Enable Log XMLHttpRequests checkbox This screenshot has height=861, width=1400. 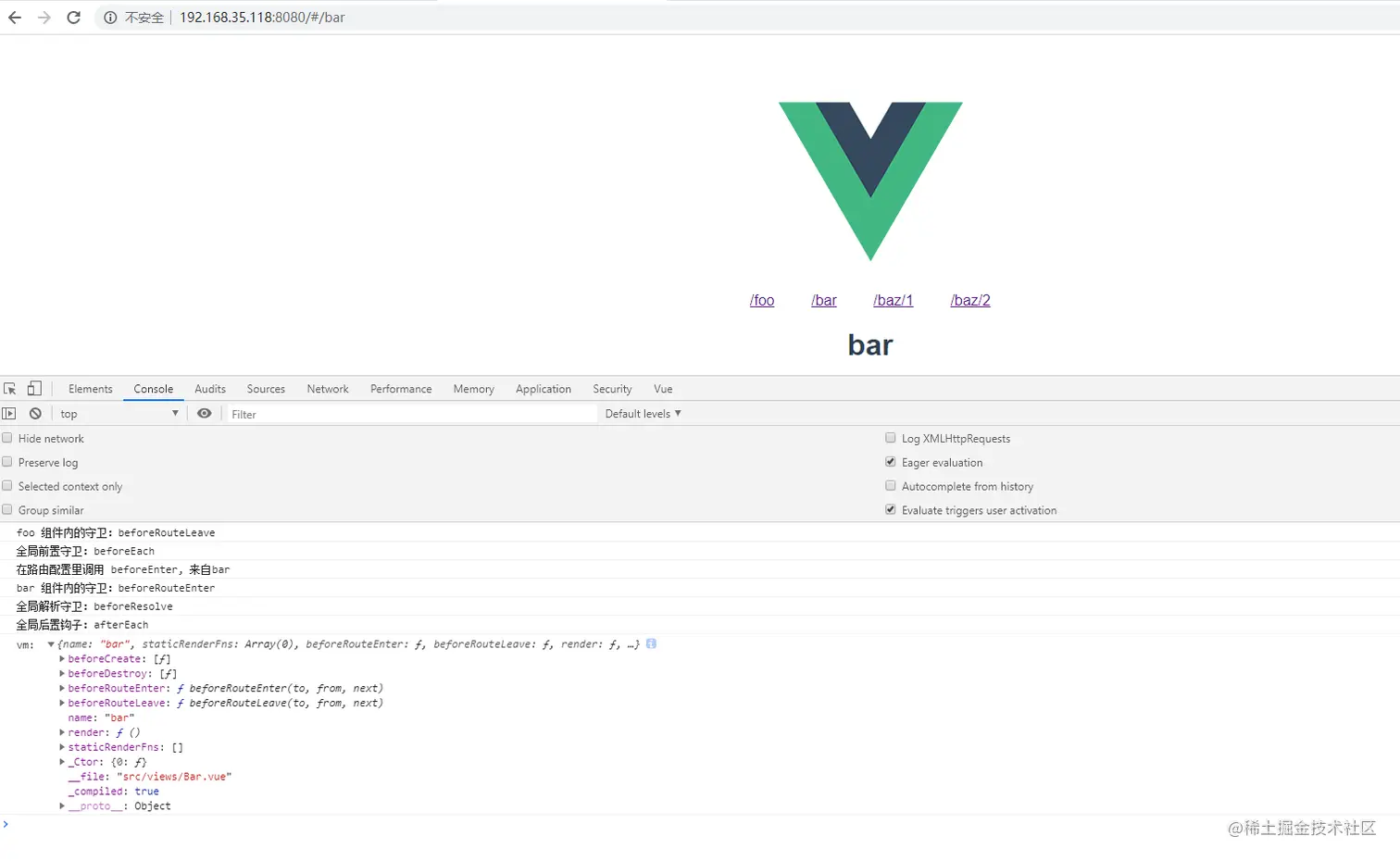coord(891,438)
